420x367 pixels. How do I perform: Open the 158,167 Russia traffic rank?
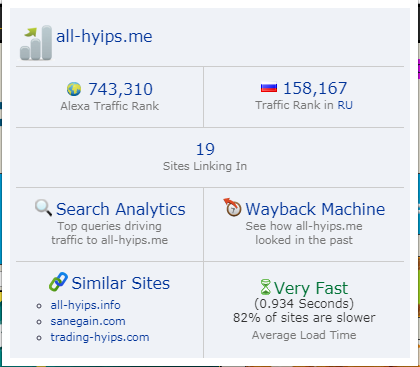(315, 88)
